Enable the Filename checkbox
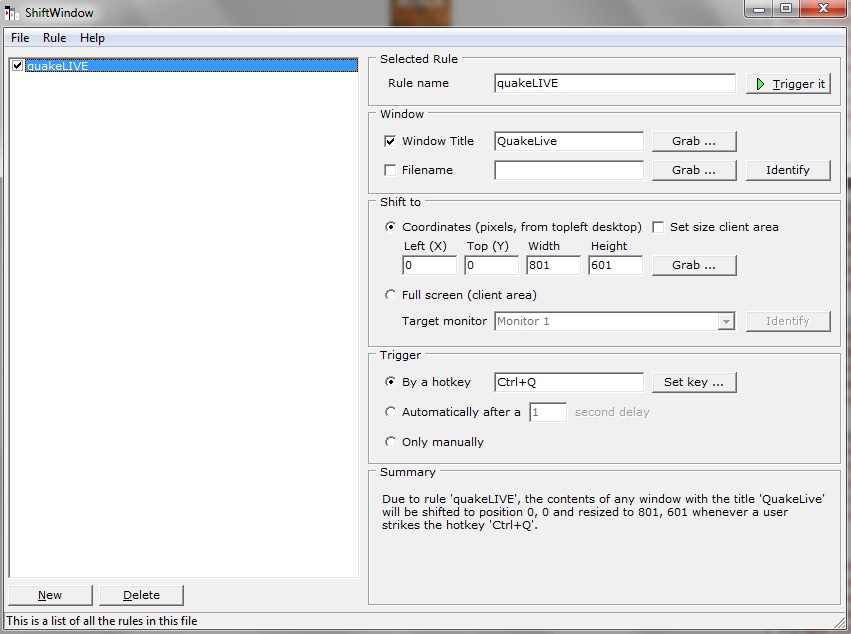This screenshot has height=634, width=851. pyautogui.click(x=390, y=170)
